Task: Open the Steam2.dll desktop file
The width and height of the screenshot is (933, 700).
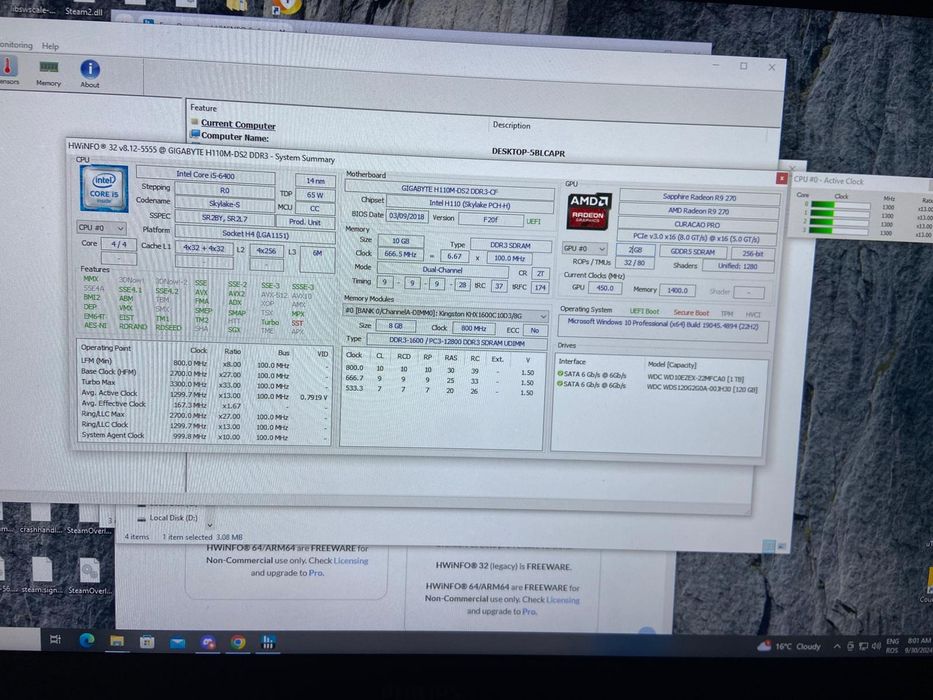Action: point(83,10)
